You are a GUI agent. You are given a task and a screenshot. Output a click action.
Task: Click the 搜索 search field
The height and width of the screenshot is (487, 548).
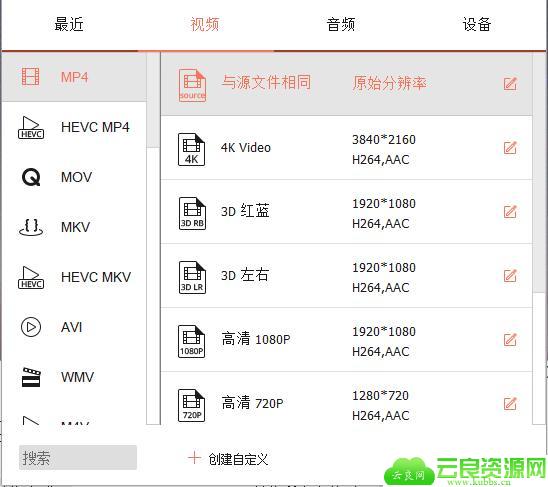click(x=78, y=458)
